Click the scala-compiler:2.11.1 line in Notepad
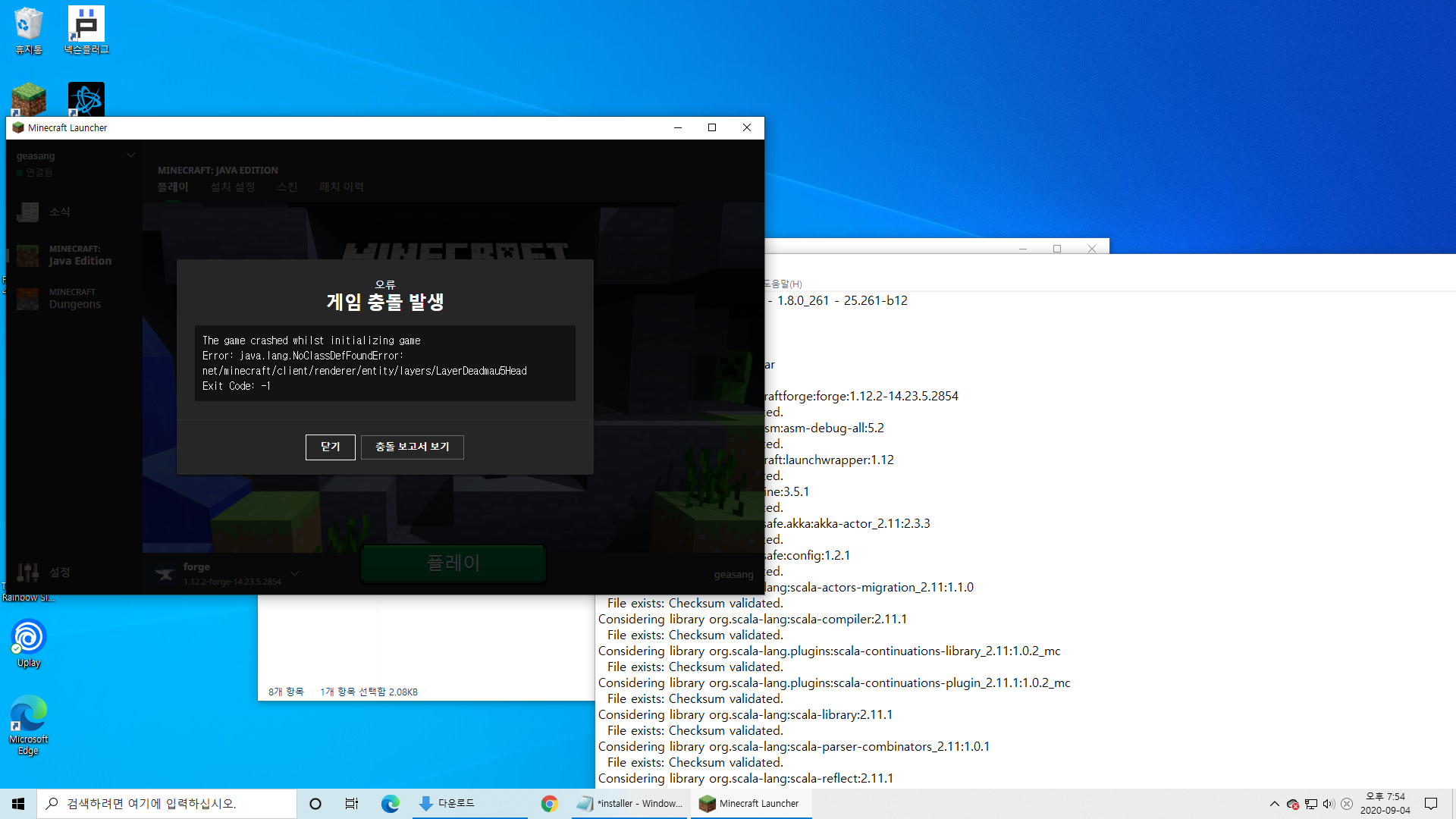The width and height of the screenshot is (1456, 819). pos(752,619)
